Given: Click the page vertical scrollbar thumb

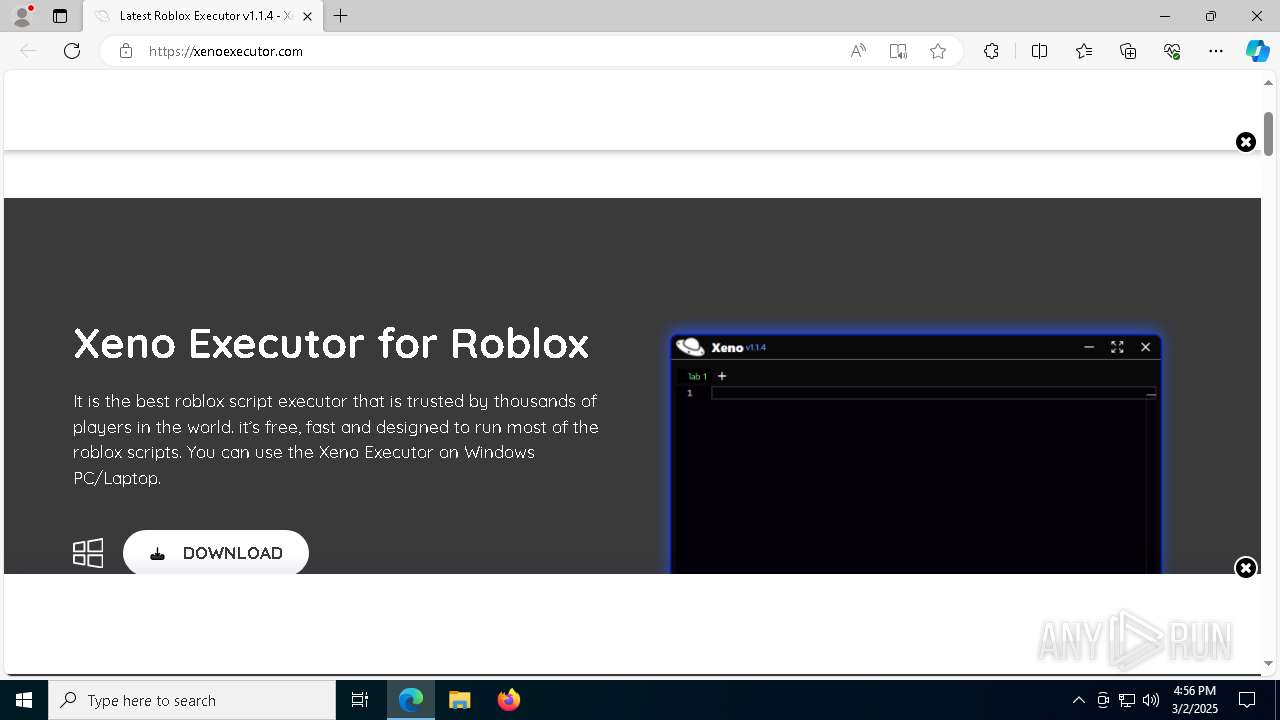Looking at the screenshot, I should click(x=1268, y=134).
